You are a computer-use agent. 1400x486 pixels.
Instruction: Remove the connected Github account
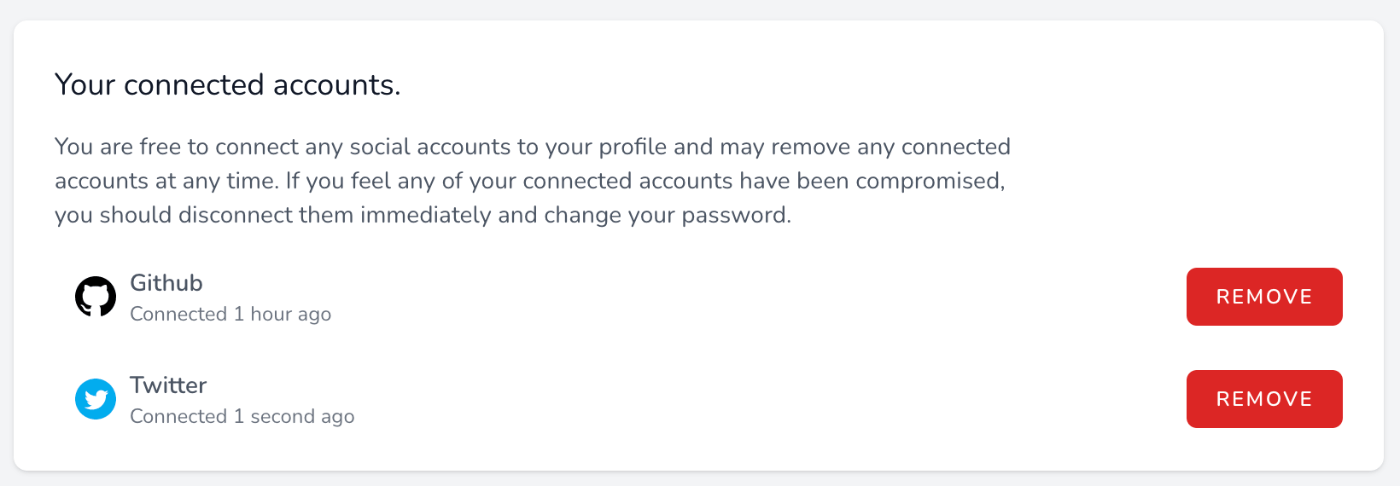pos(1264,297)
